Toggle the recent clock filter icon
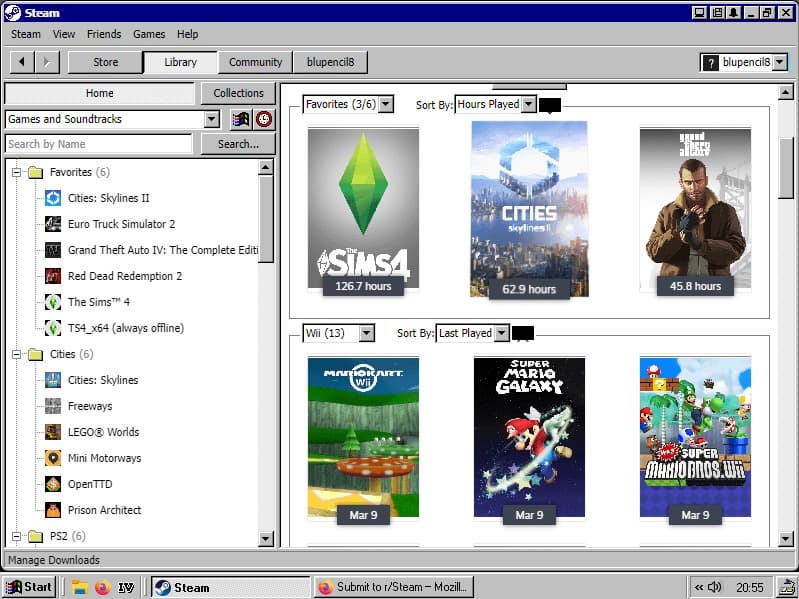This screenshot has height=599, width=799. (x=264, y=119)
